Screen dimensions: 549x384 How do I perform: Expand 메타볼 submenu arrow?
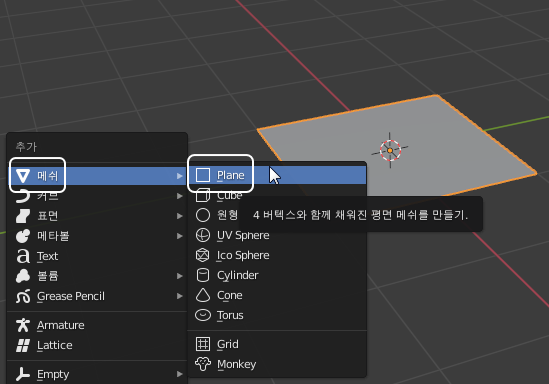180,236
